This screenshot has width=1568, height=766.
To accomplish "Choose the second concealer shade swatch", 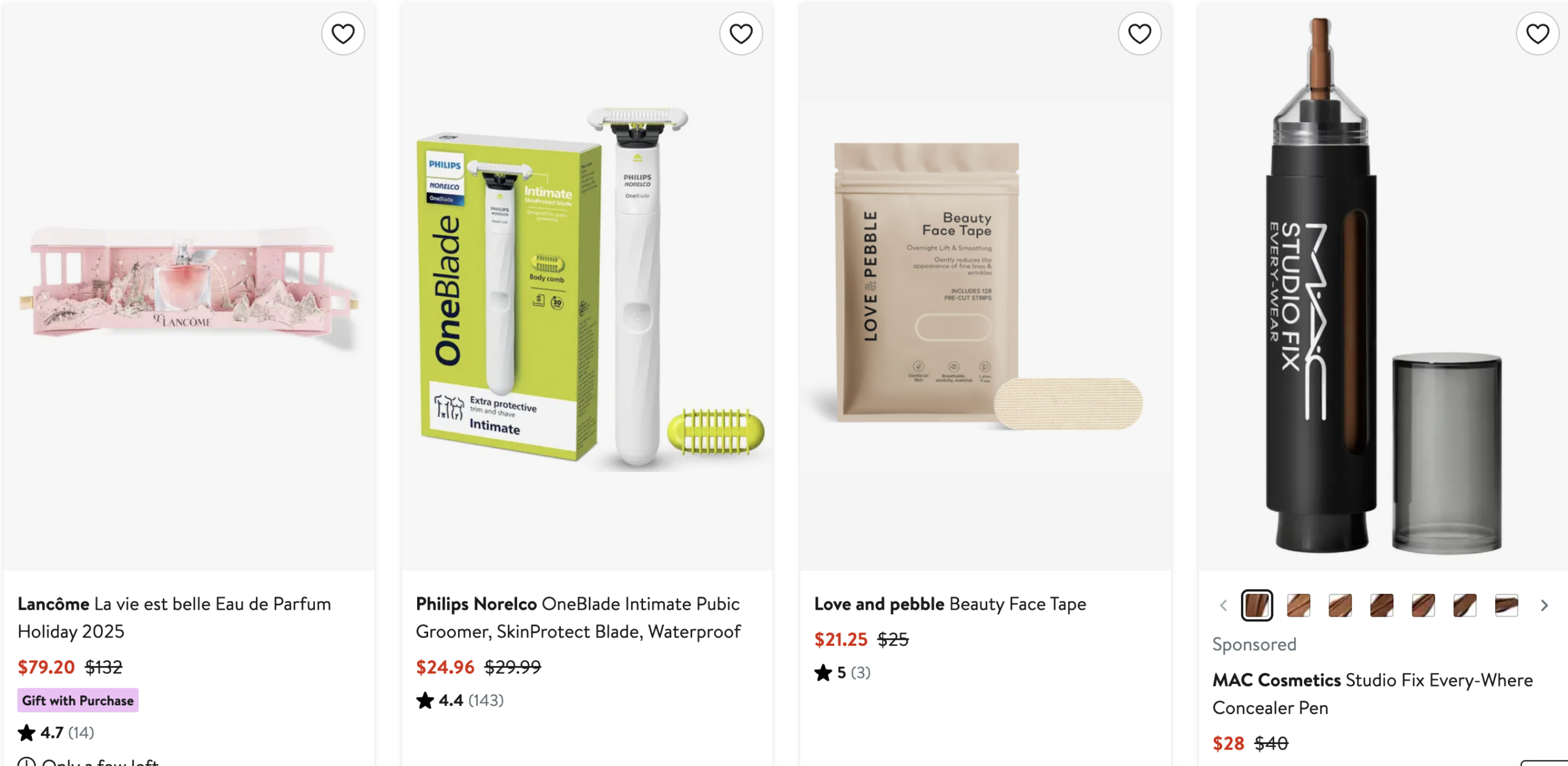I will (x=1298, y=606).
